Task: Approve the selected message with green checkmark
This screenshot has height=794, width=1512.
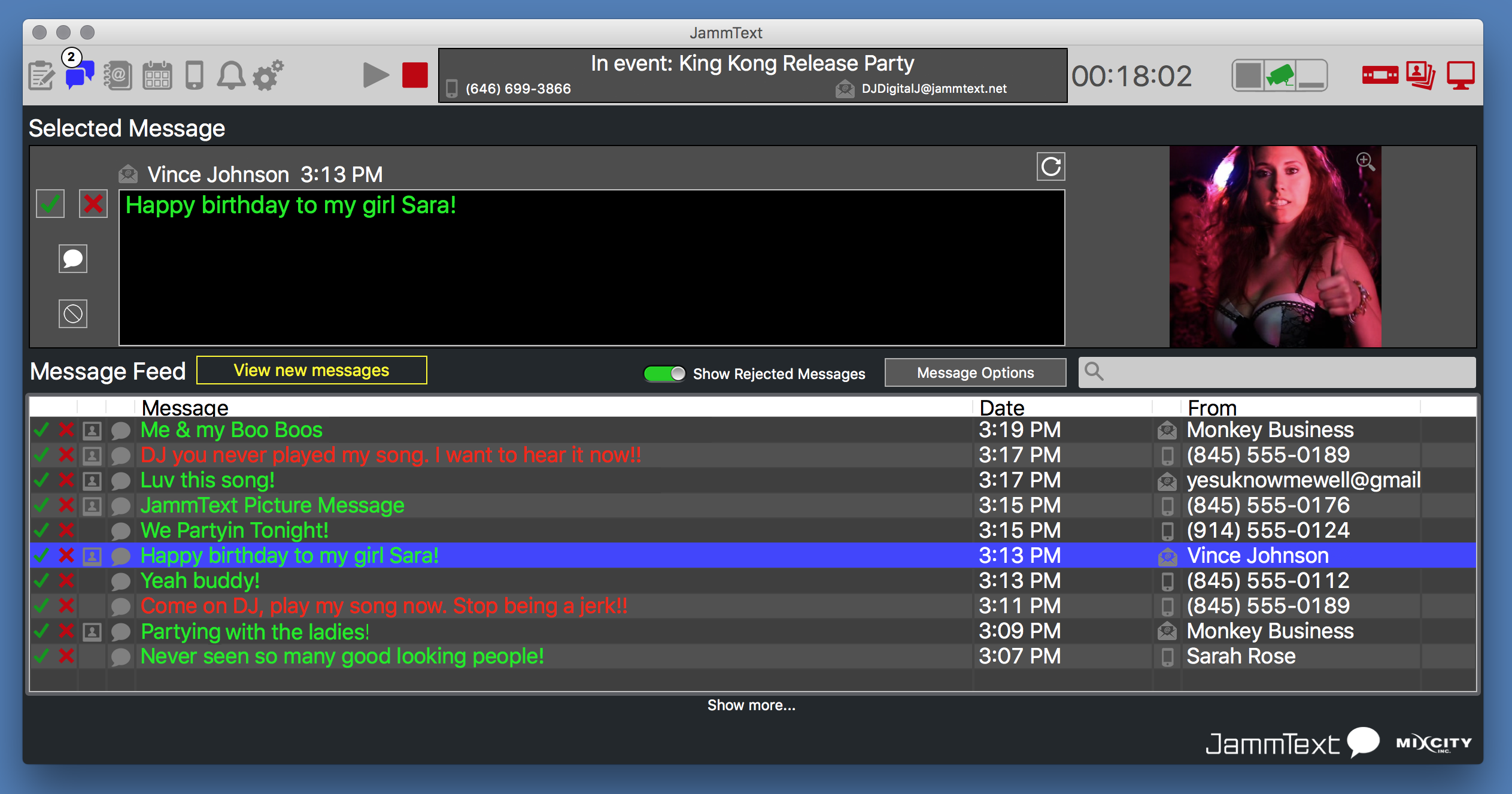Action: [50, 204]
